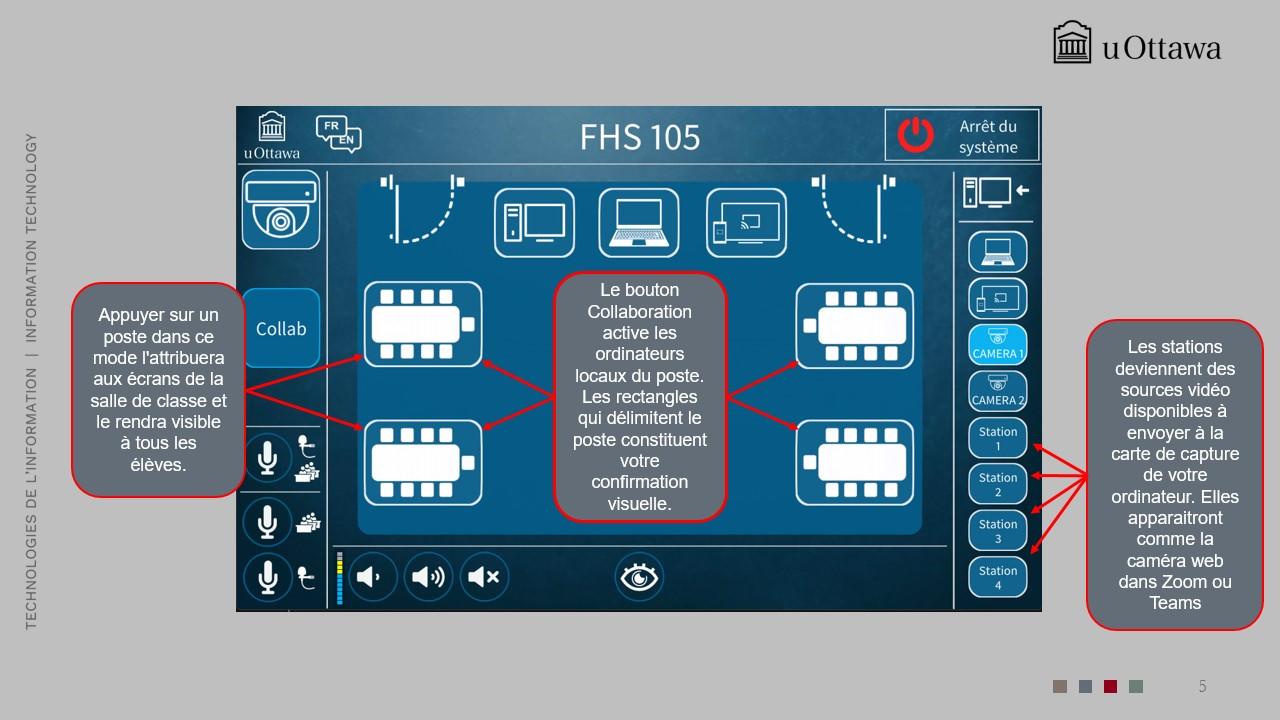Select the CAMERA 1 source button

[x=998, y=344]
